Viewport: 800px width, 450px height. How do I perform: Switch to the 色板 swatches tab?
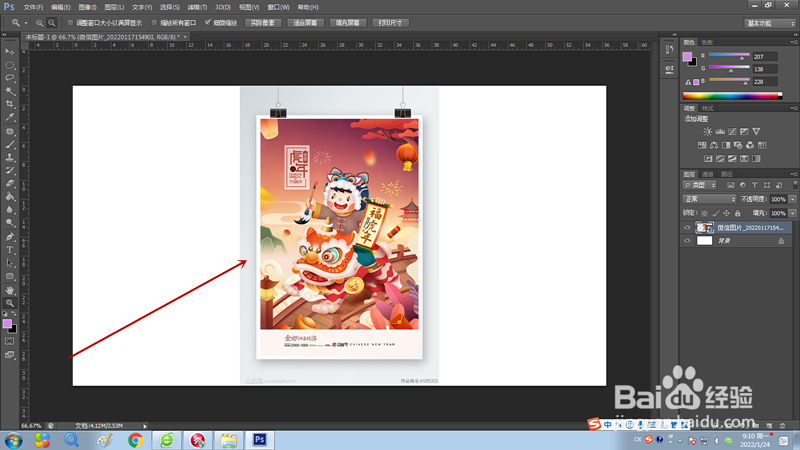[707, 42]
